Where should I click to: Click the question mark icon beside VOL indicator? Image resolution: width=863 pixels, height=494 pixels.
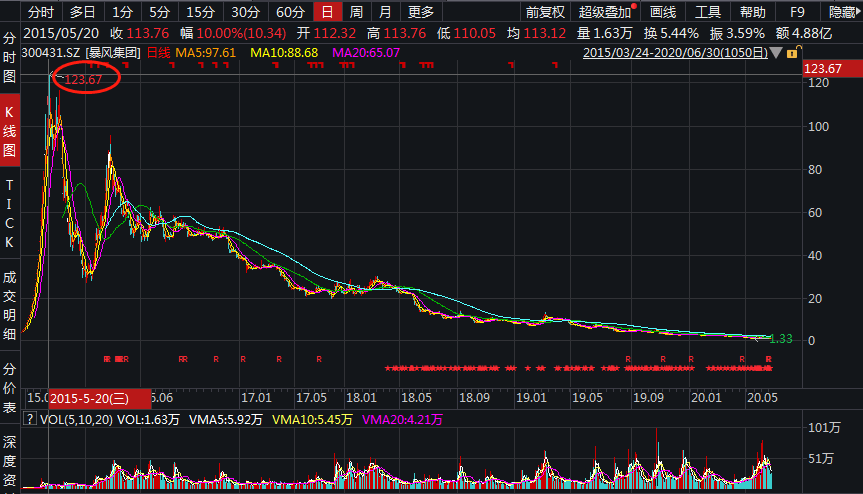point(28,420)
